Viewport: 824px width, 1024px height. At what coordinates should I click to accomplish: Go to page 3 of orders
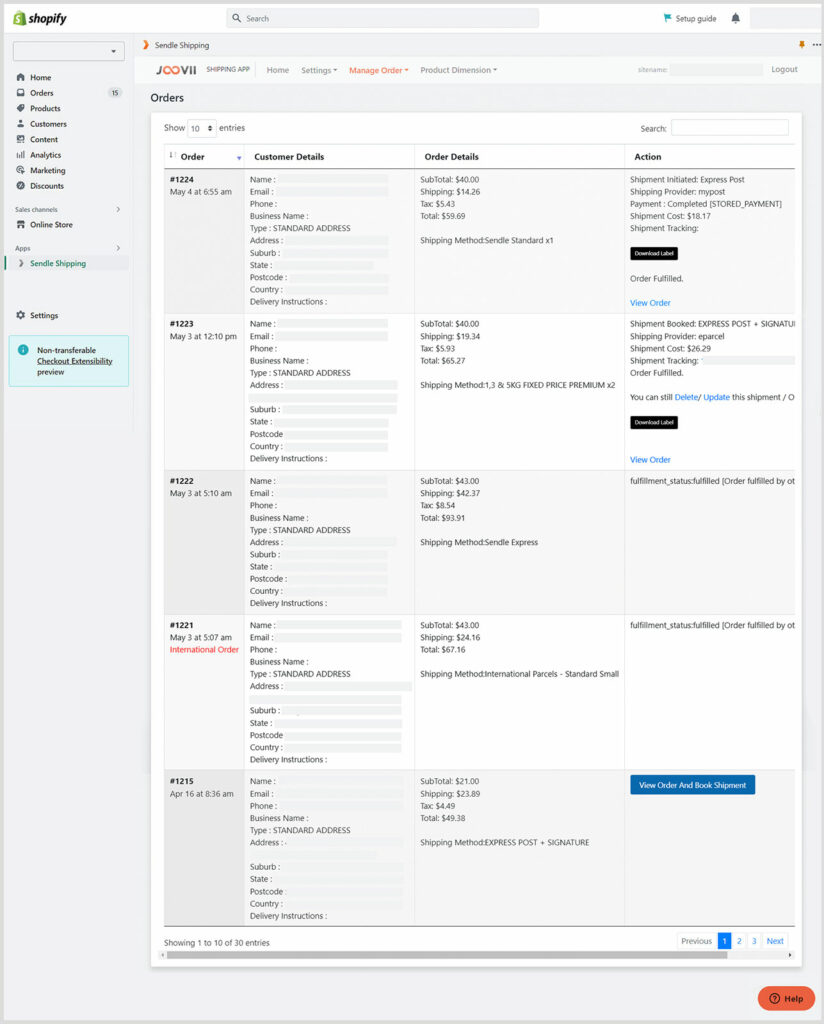tap(754, 941)
